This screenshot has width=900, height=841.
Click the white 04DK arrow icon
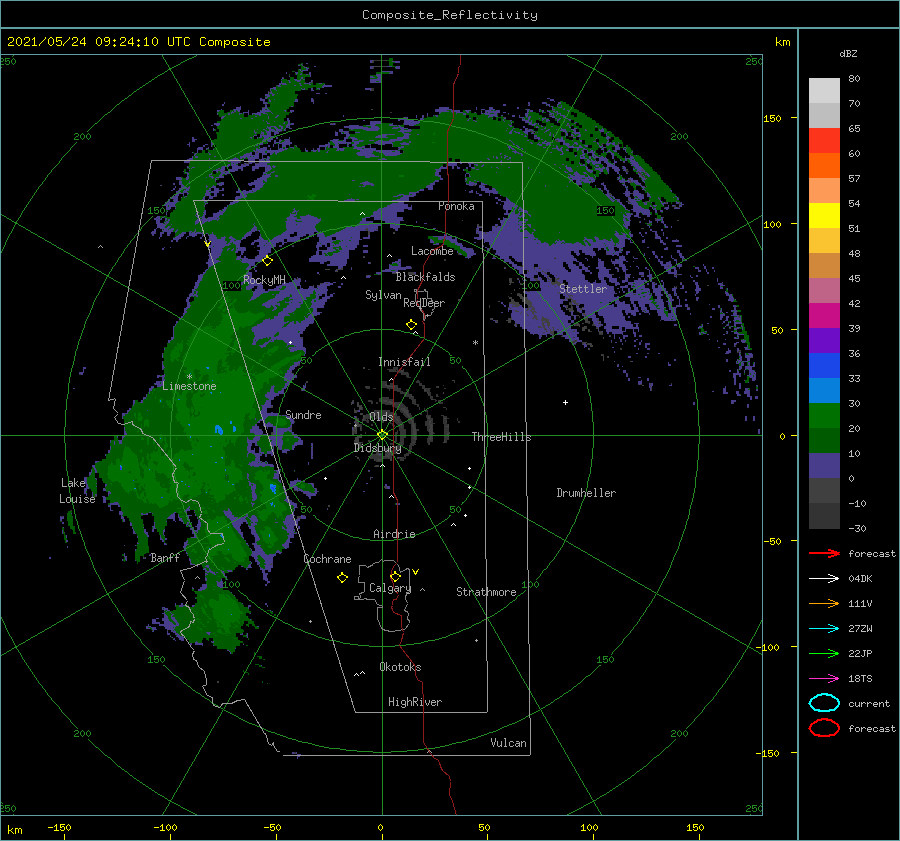[x=824, y=578]
